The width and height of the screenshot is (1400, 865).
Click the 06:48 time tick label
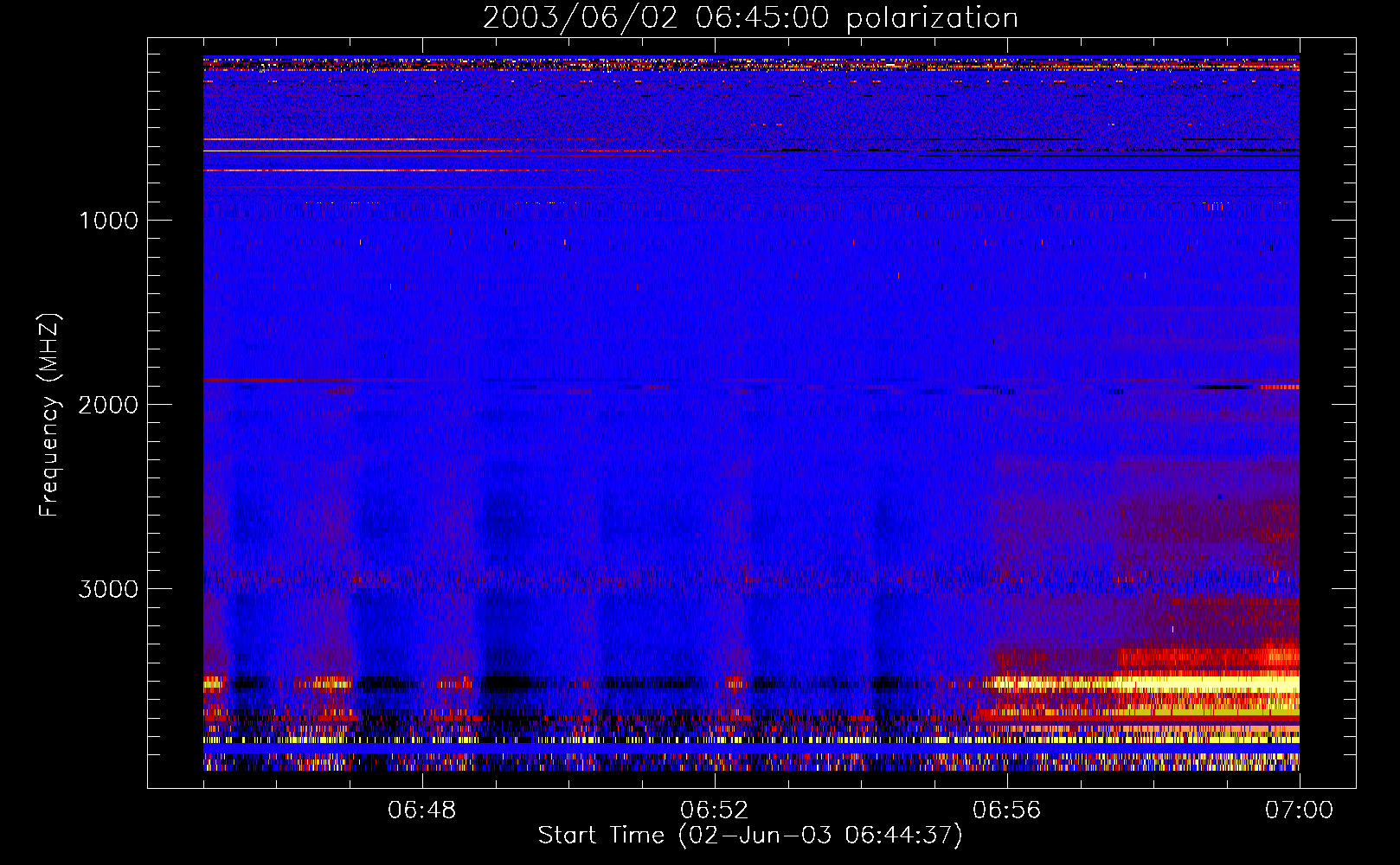[422, 811]
